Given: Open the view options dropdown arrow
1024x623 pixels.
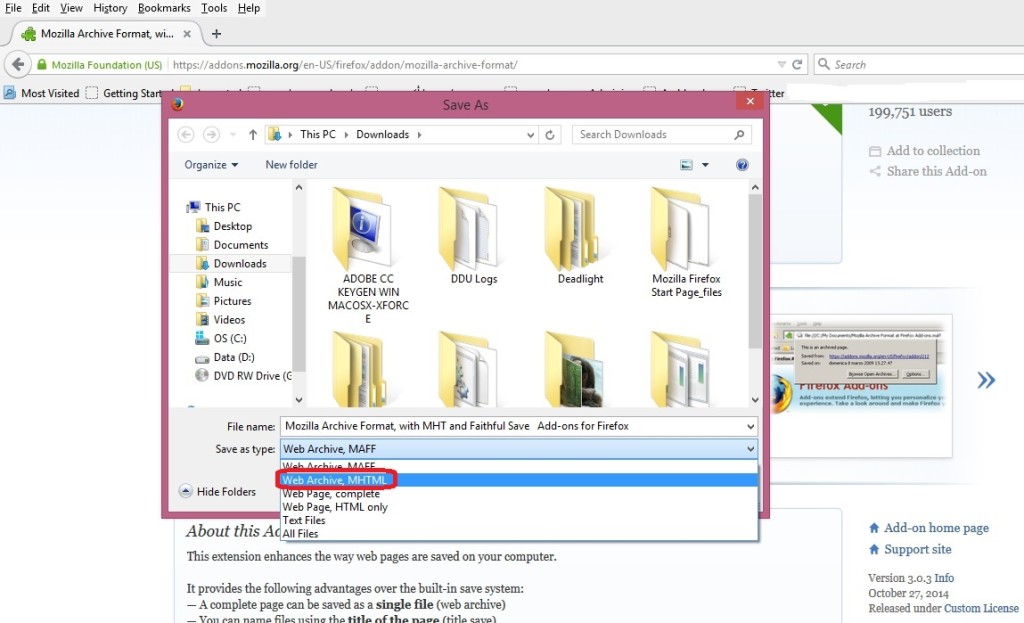Looking at the screenshot, I should click(x=705, y=165).
